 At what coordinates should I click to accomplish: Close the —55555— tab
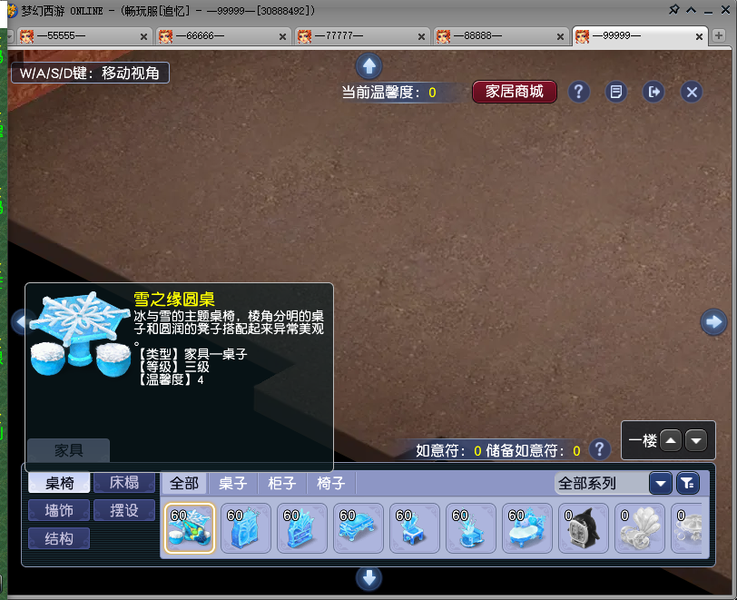click(x=144, y=37)
